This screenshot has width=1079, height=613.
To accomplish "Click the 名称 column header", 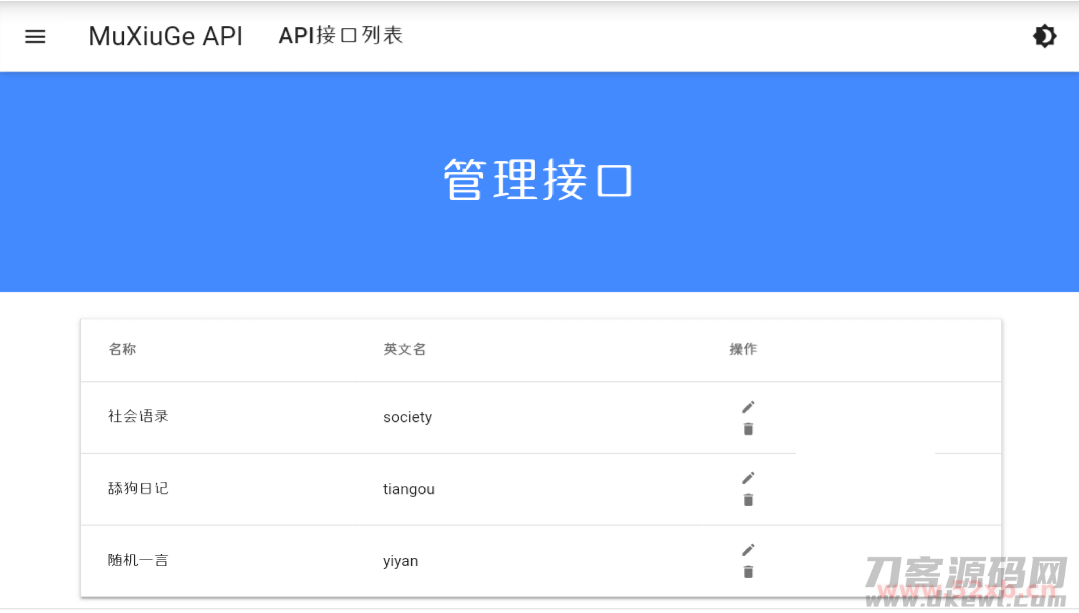I will tap(122, 349).
